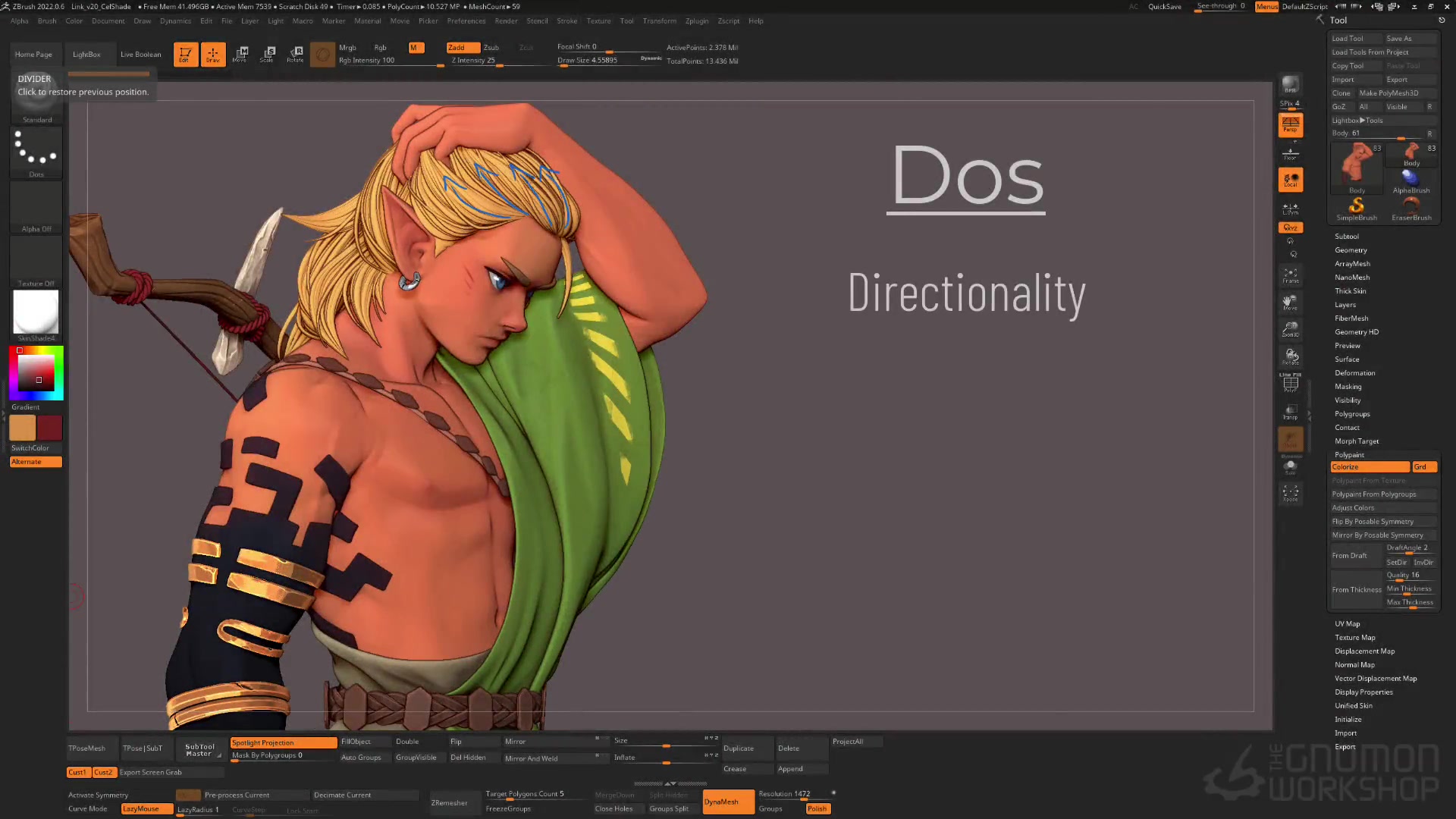The image size is (1456, 819).
Task: Click the Load Tool button
Action: pos(1357,39)
